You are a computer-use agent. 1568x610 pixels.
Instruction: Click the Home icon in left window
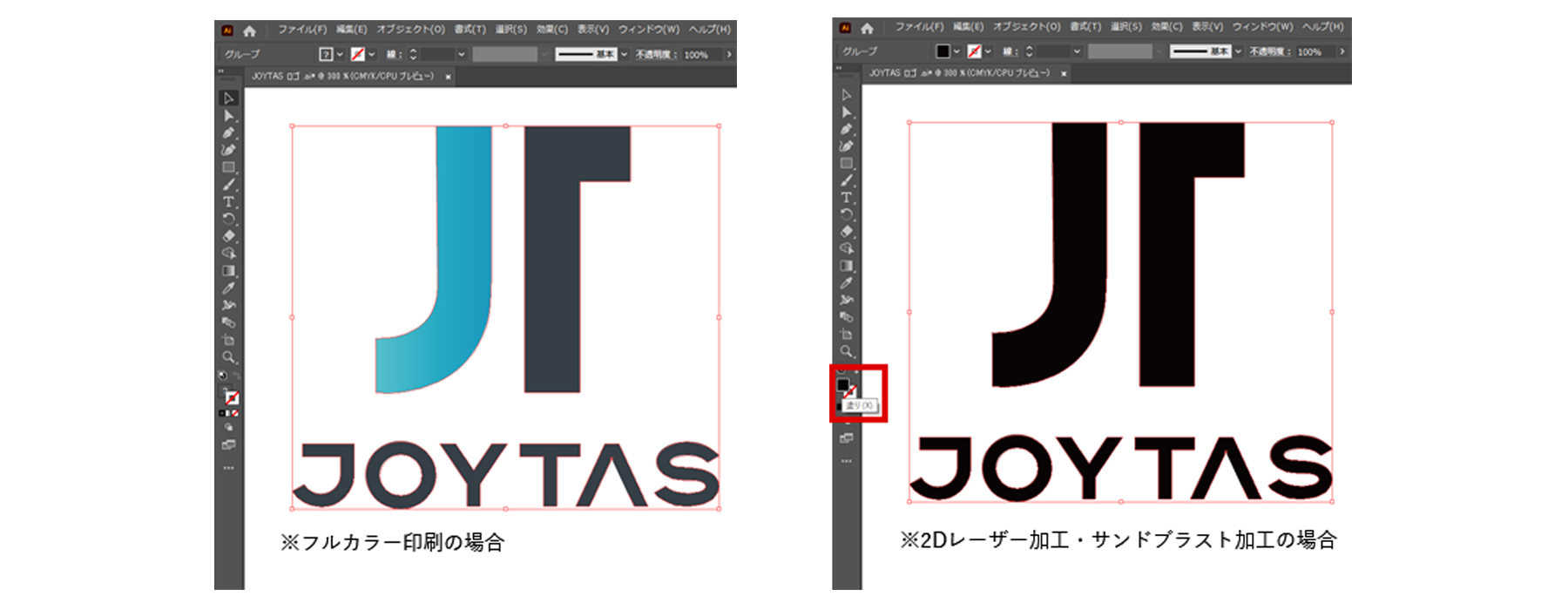pyautogui.click(x=250, y=30)
